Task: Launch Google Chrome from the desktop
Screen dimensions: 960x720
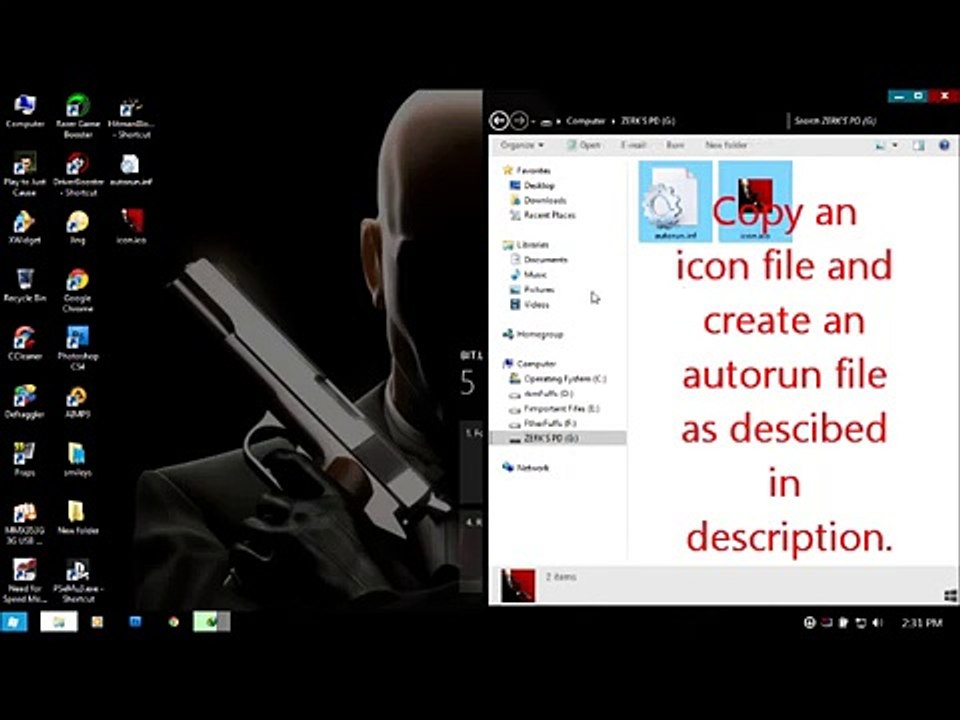Action: click(78, 290)
